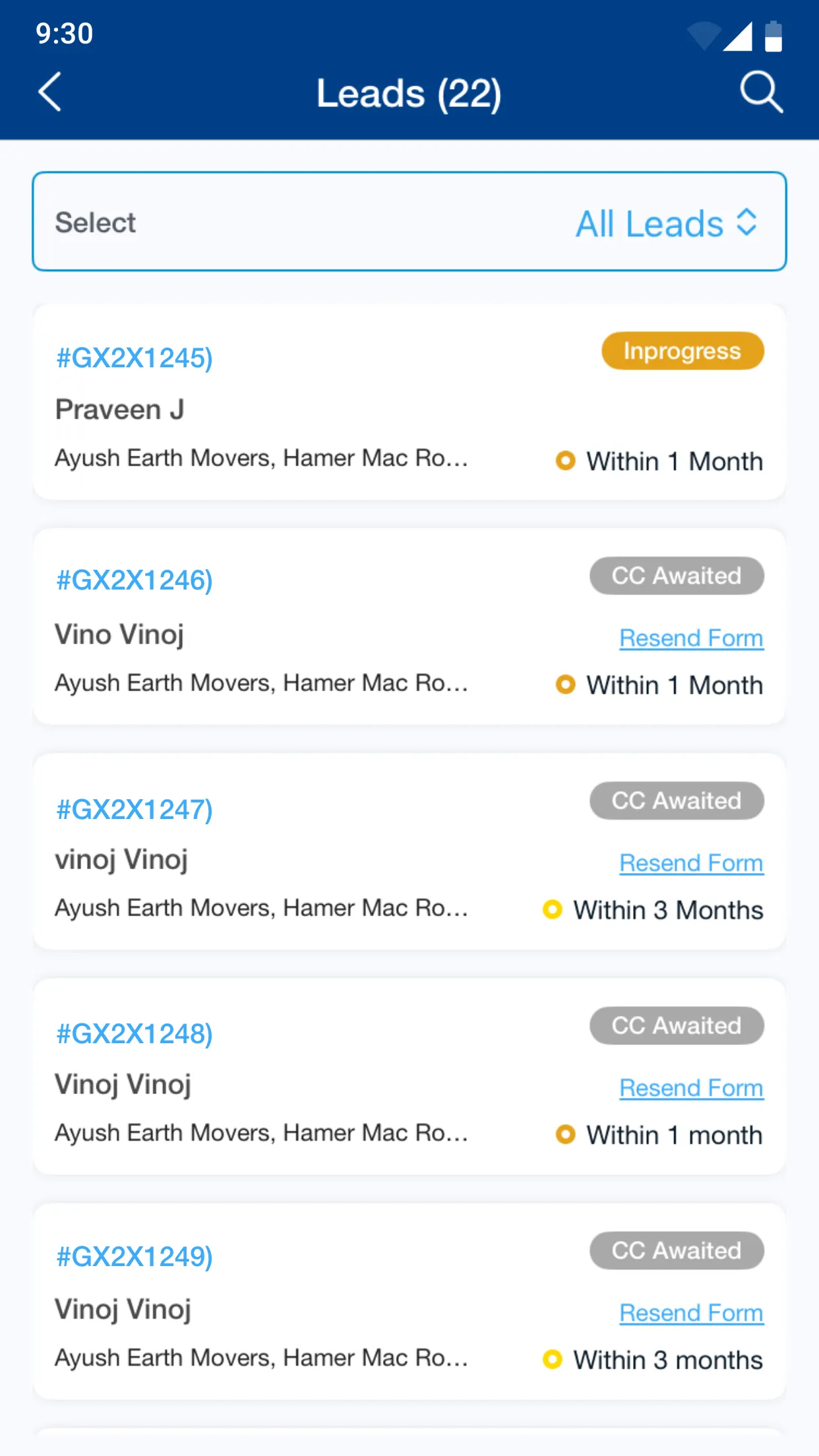Tap the battery icon in status bar

point(773,36)
